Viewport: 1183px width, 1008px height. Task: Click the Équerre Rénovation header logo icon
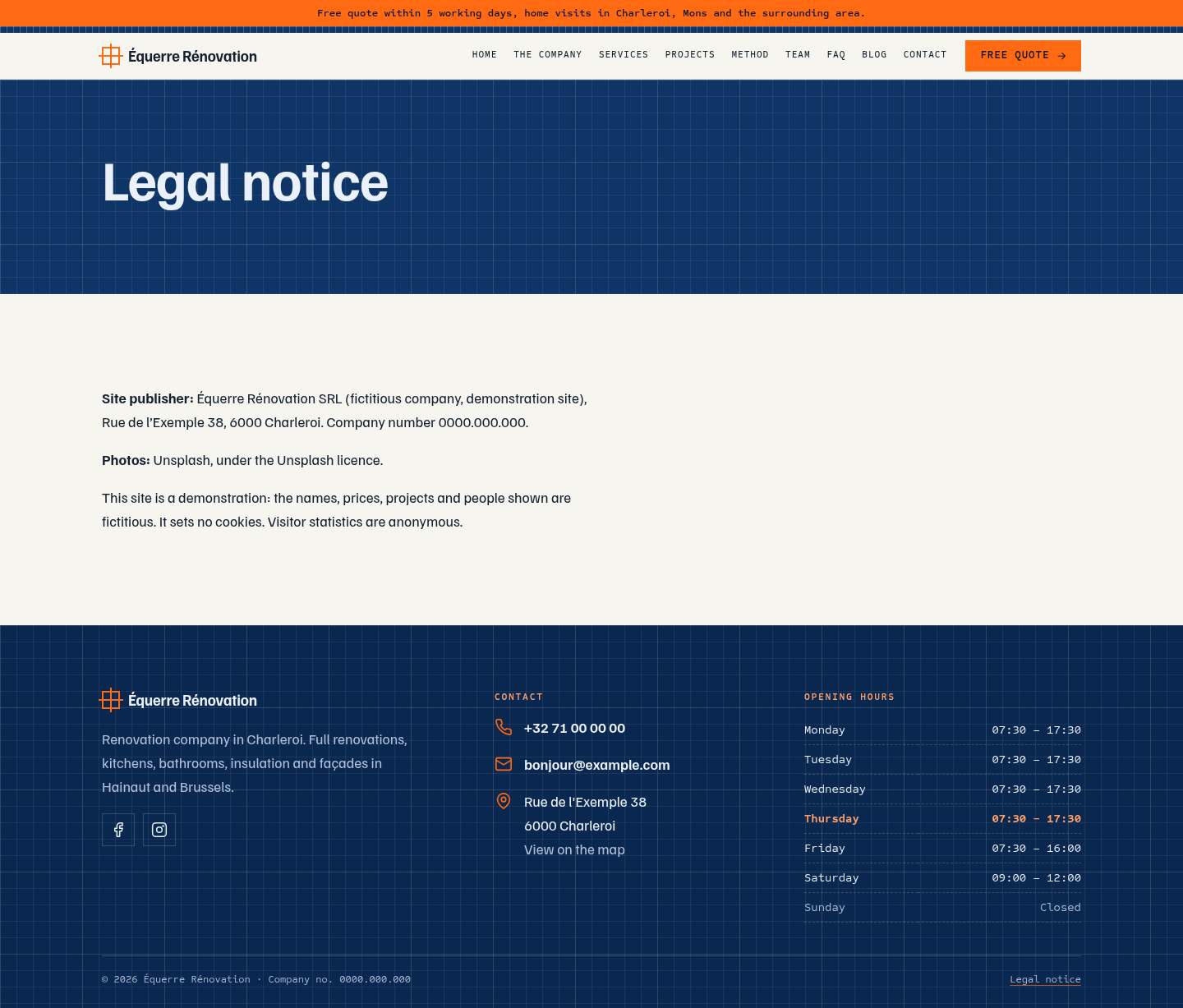coord(111,56)
